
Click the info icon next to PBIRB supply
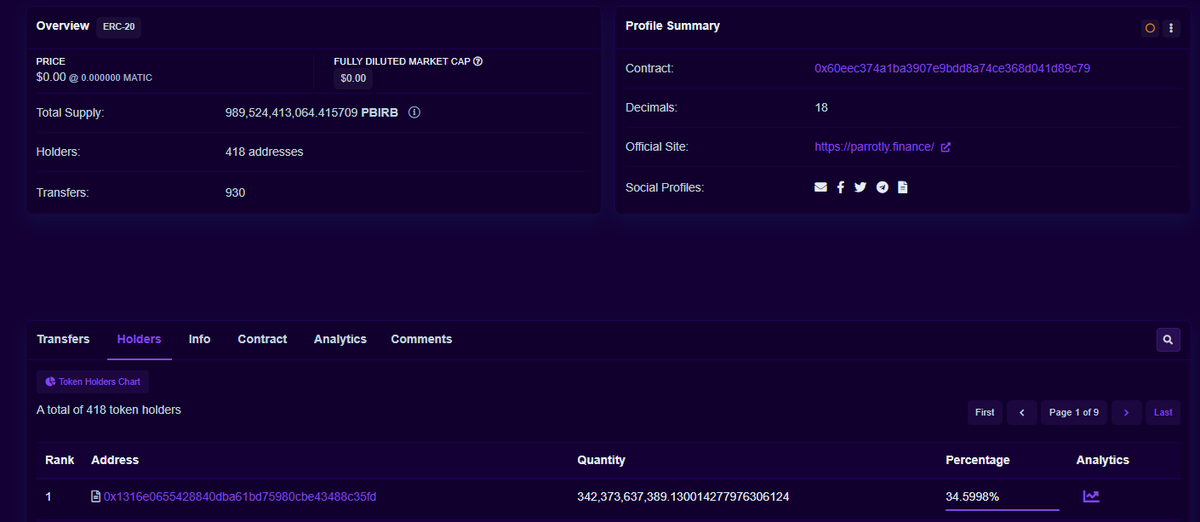click(x=414, y=112)
